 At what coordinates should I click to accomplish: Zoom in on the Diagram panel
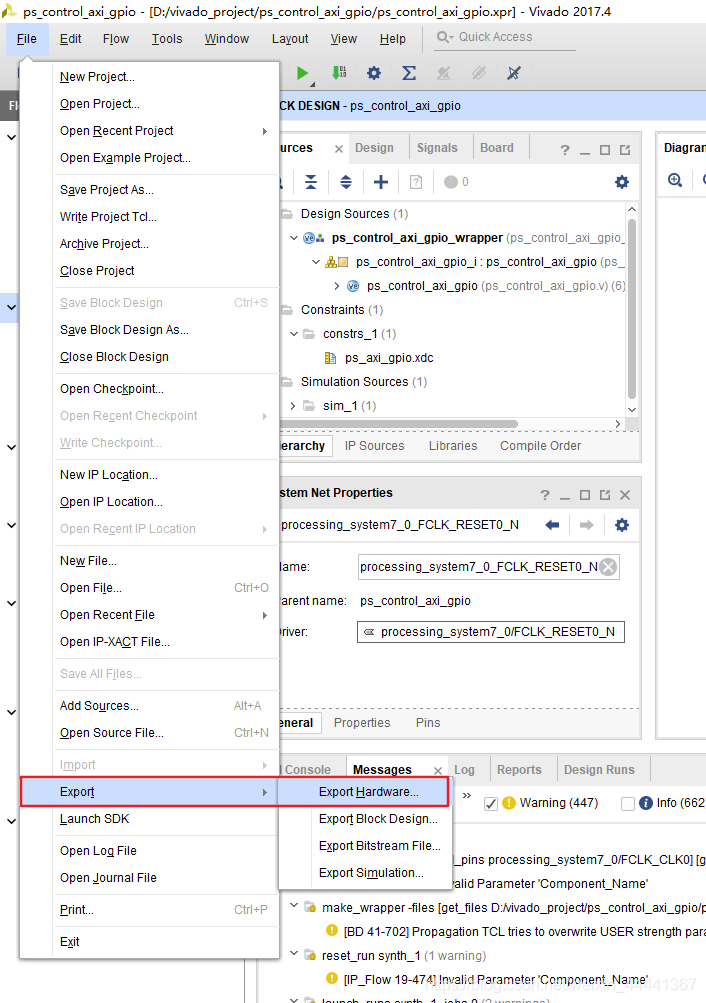click(x=675, y=180)
